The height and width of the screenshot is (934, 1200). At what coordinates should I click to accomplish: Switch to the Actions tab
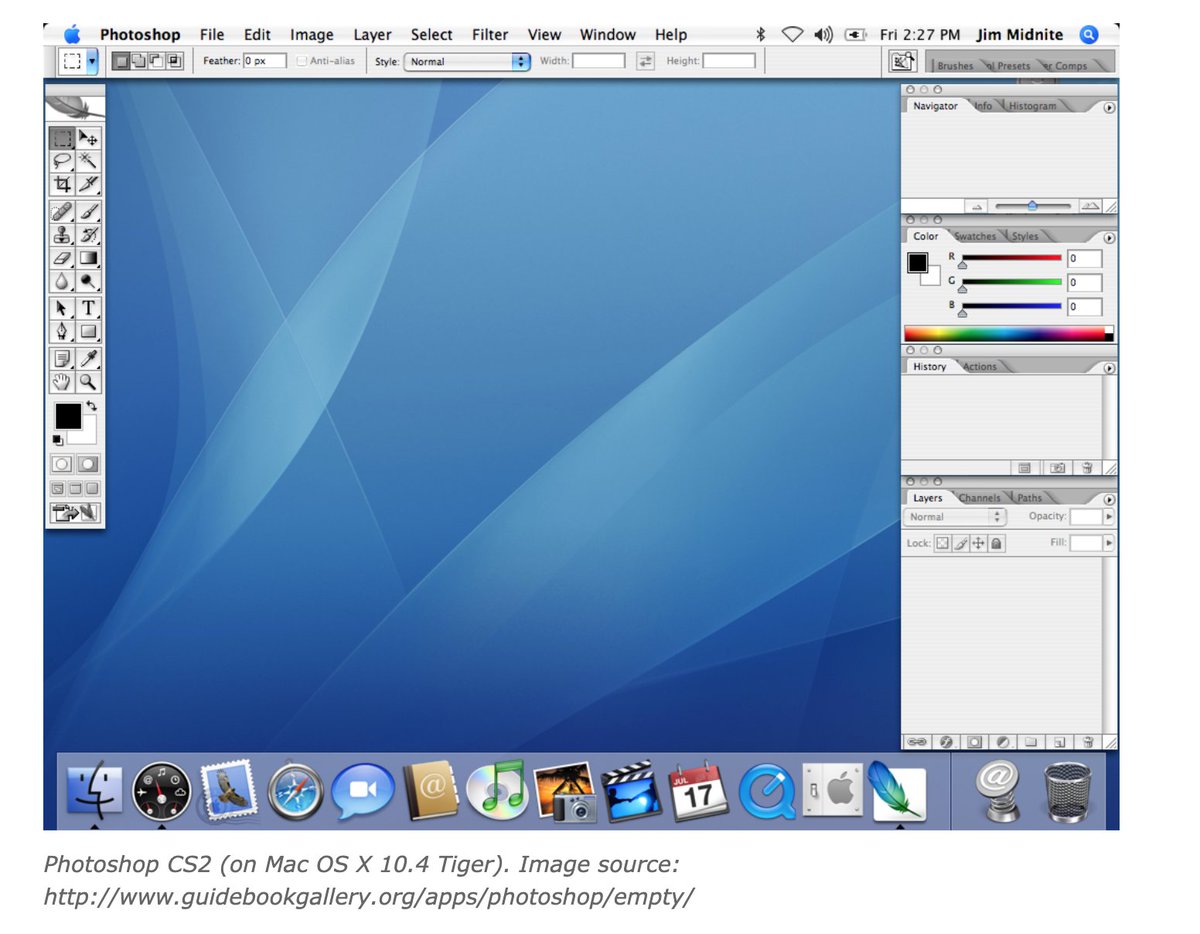tap(980, 367)
